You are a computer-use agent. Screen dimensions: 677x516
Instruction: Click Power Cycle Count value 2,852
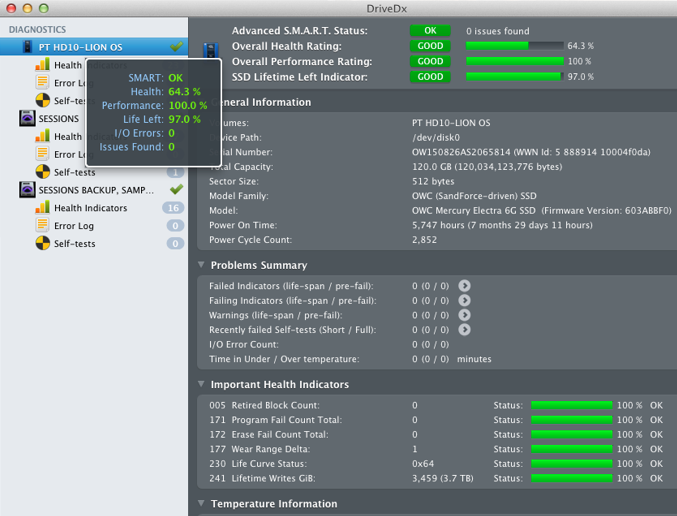[424, 240]
